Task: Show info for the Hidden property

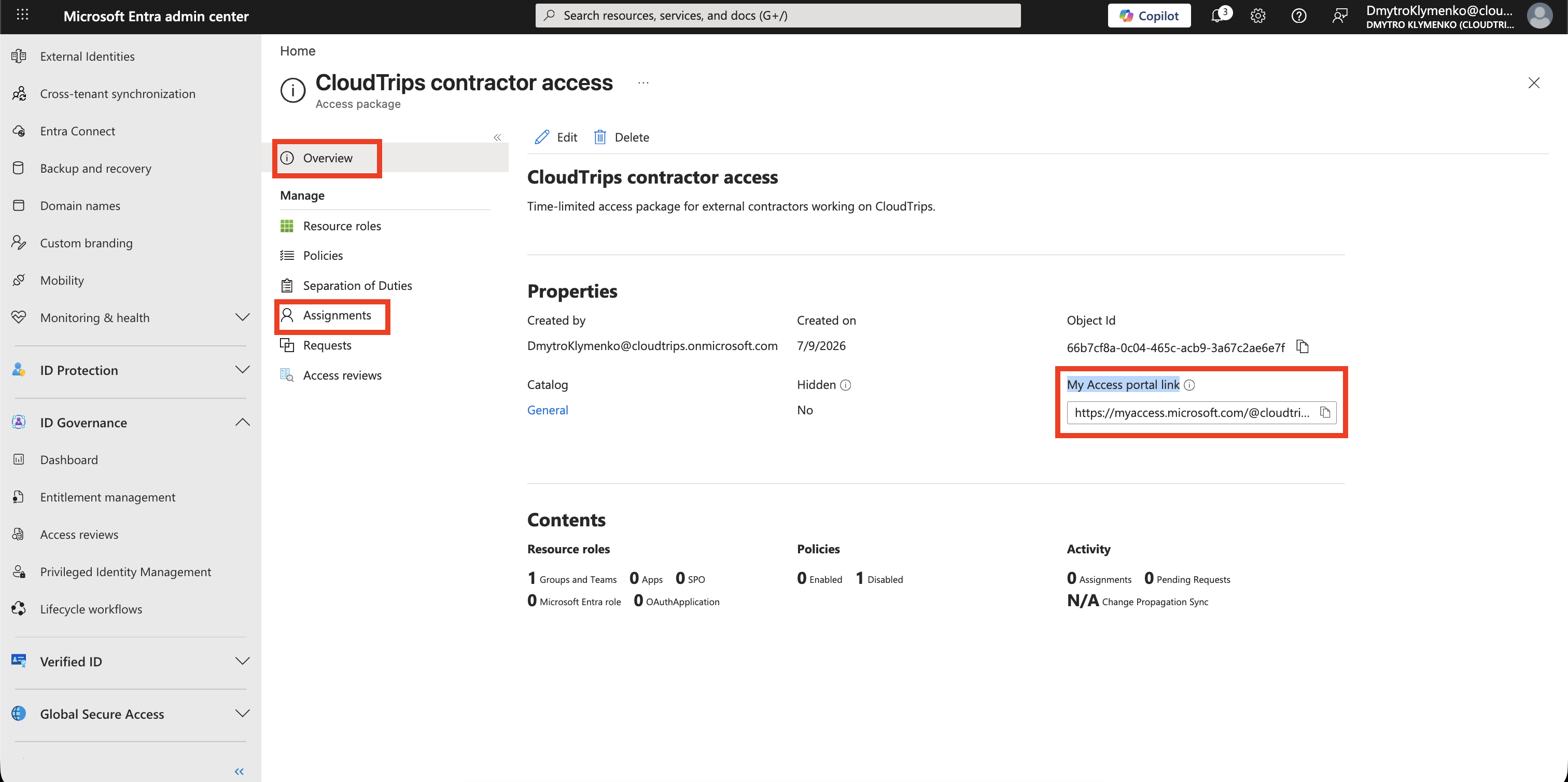Action: (846, 385)
